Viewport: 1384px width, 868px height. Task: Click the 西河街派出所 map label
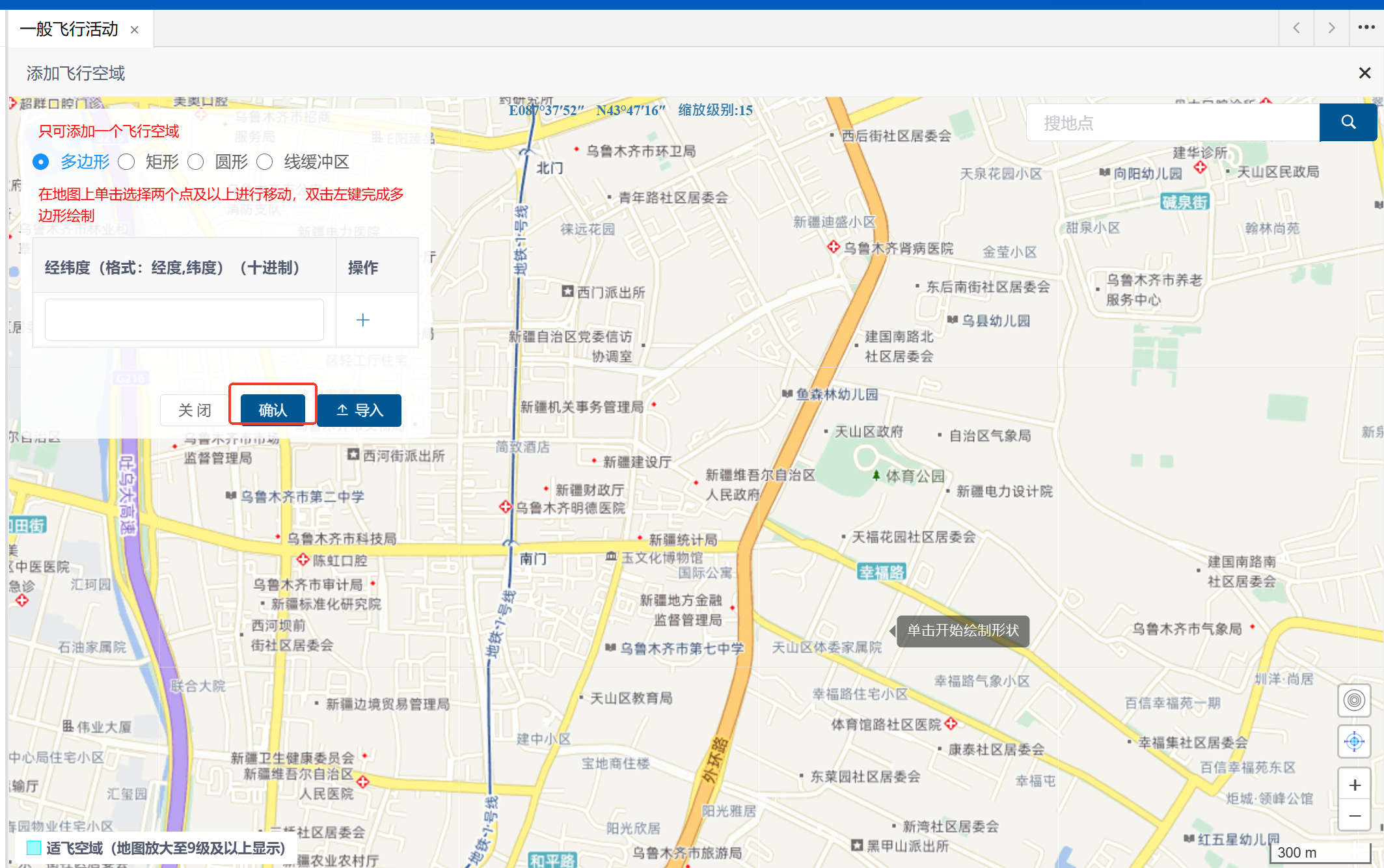(403, 455)
